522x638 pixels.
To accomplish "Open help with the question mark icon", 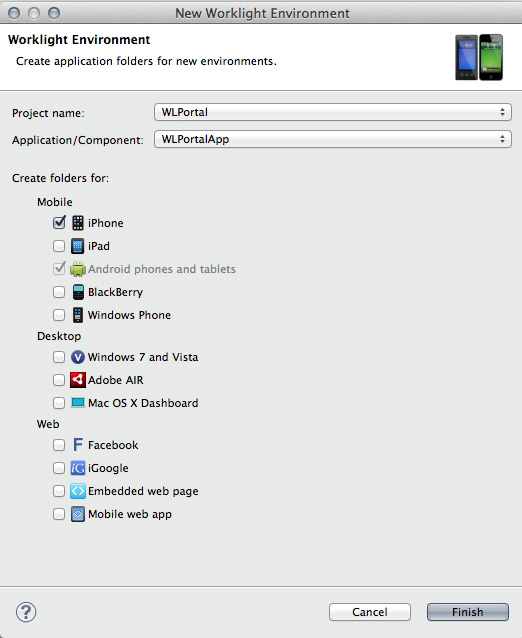I will click(26, 612).
